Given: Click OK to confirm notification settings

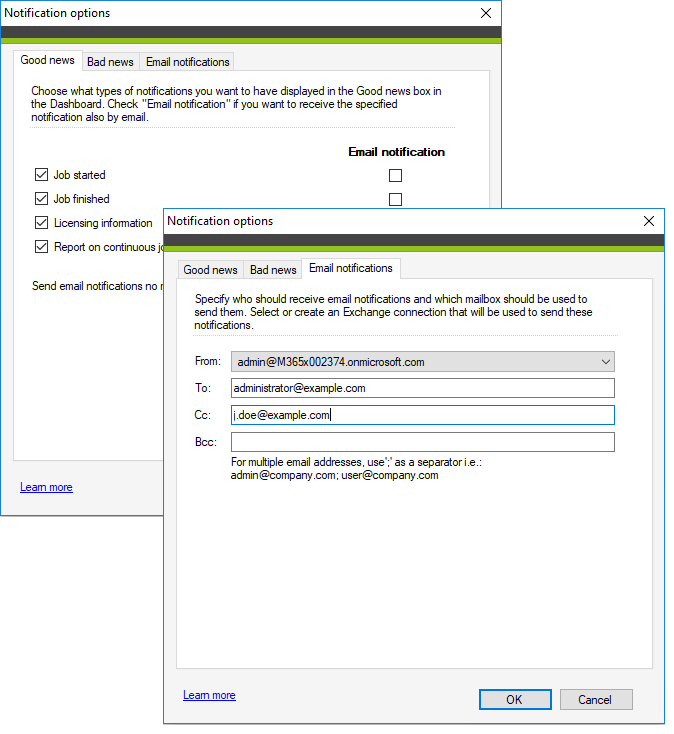Looking at the screenshot, I should (x=514, y=699).
